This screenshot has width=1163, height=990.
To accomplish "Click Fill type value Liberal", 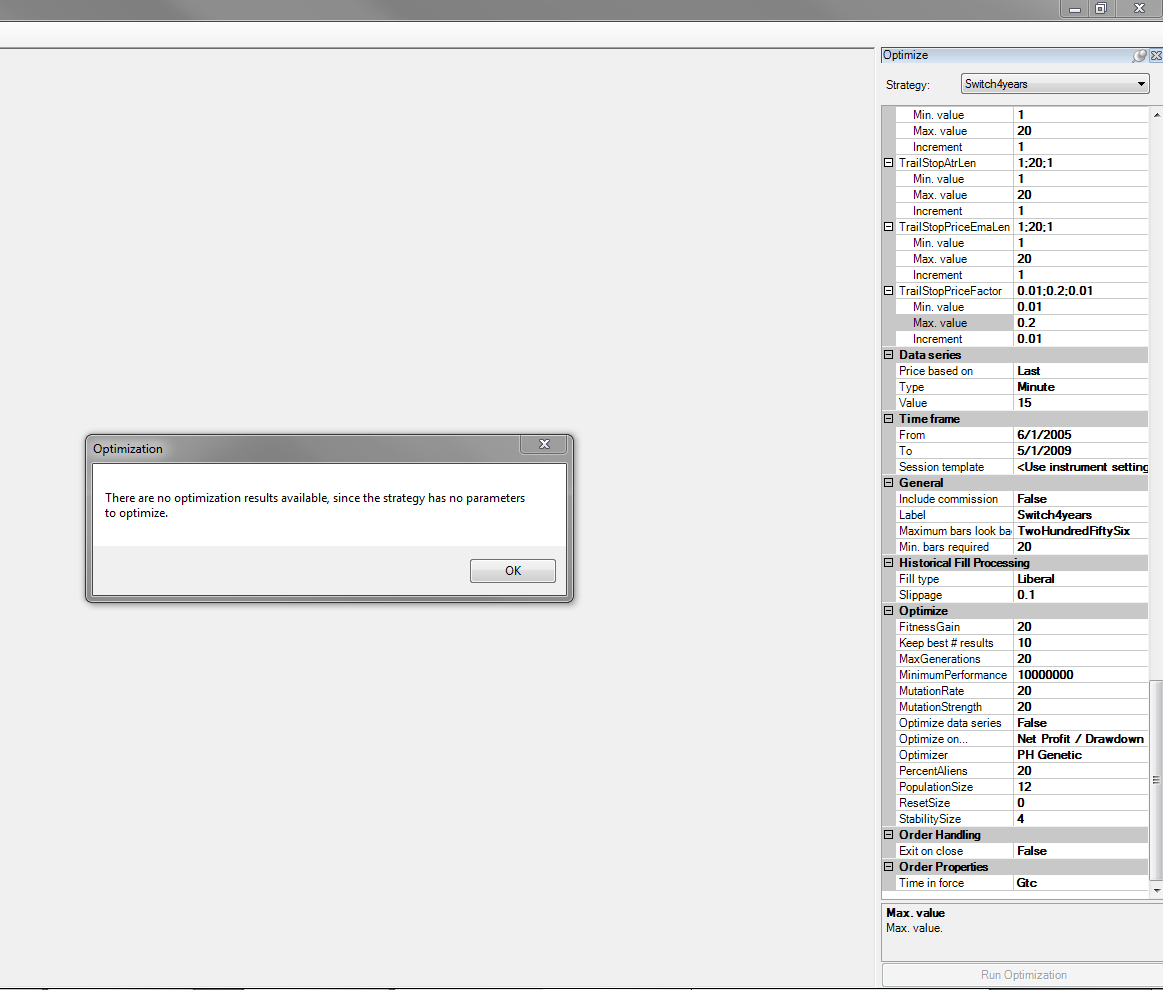I will (x=1081, y=578).
